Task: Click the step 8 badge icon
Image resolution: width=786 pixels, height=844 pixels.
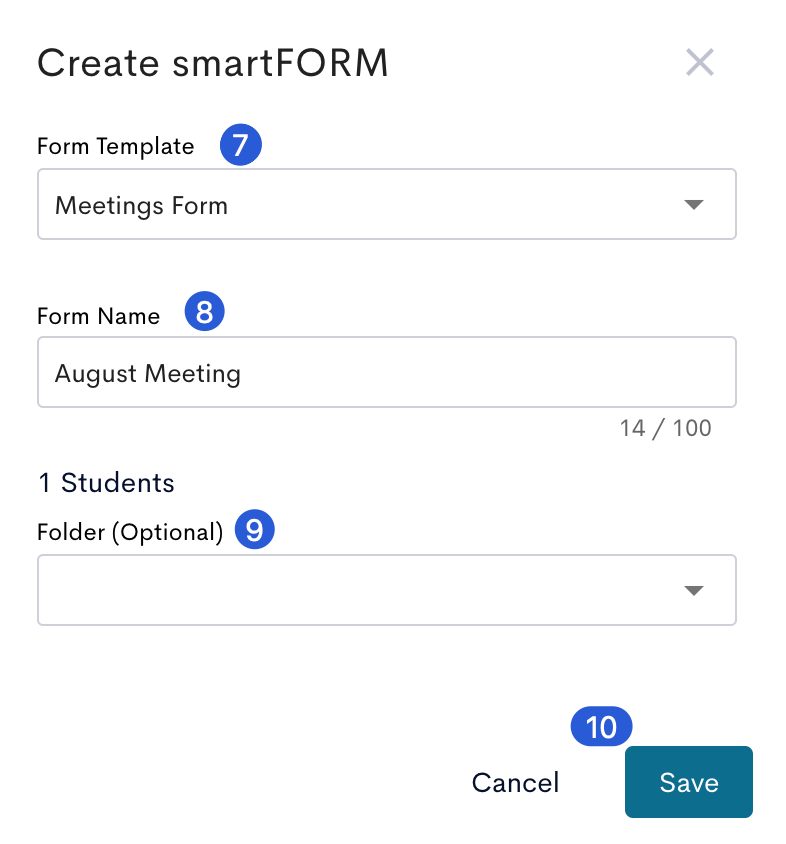Action: (205, 311)
